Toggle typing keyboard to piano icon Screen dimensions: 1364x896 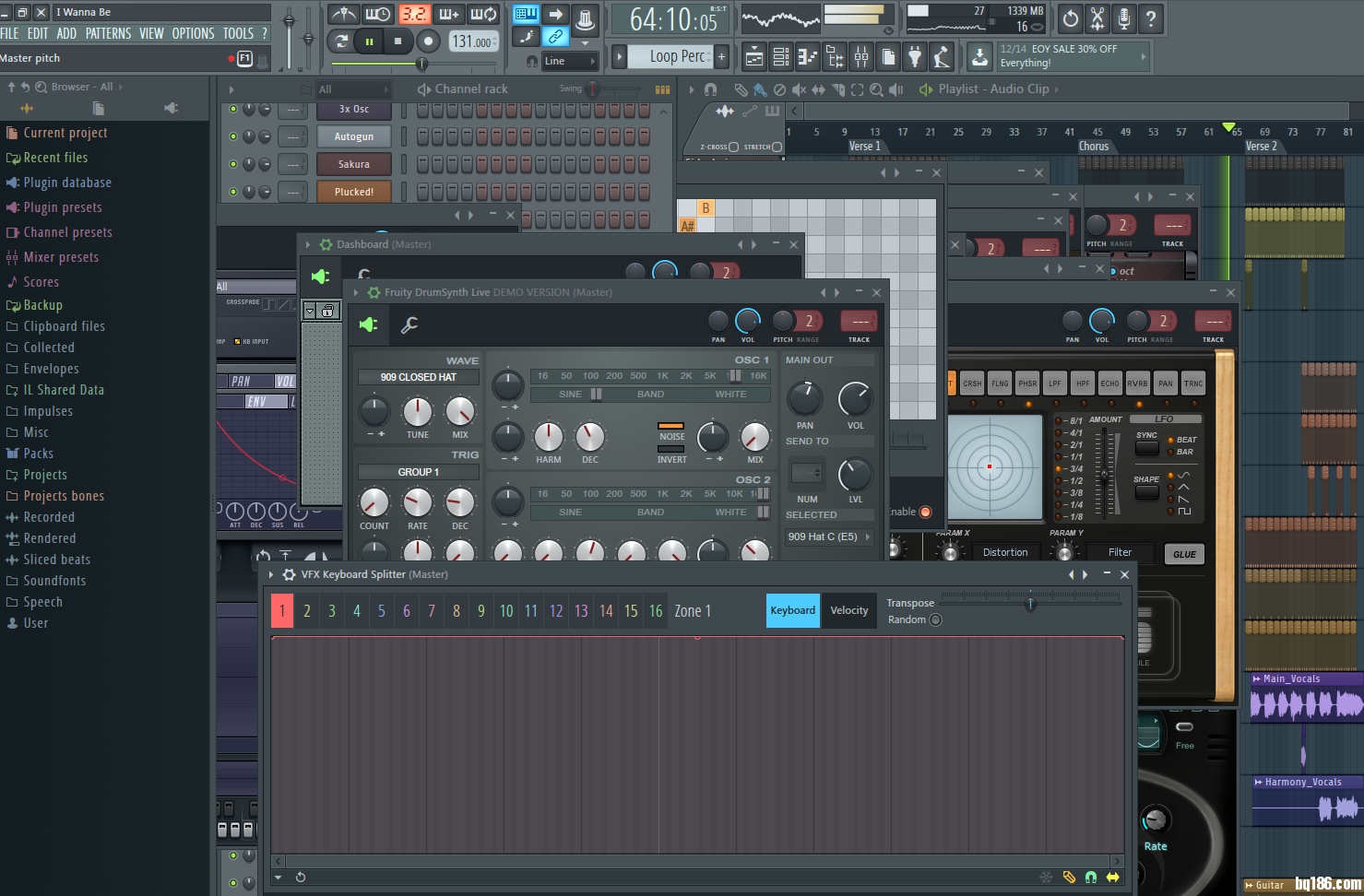[526, 14]
